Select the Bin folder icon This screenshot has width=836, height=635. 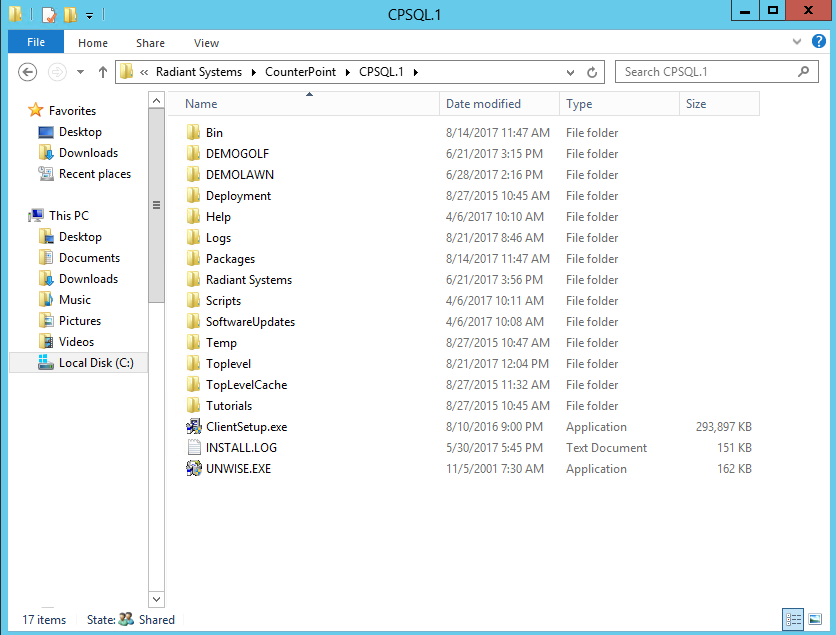[194, 132]
